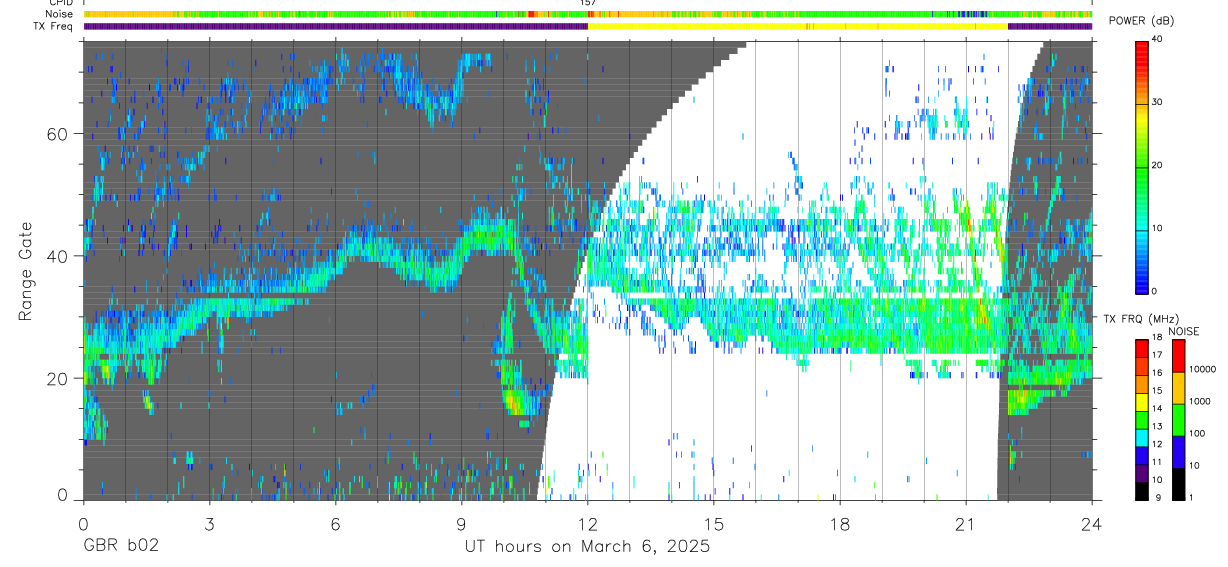Click the 20 tick on POWER color bar
This screenshot has width=1228, height=567.
(1155, 165)
